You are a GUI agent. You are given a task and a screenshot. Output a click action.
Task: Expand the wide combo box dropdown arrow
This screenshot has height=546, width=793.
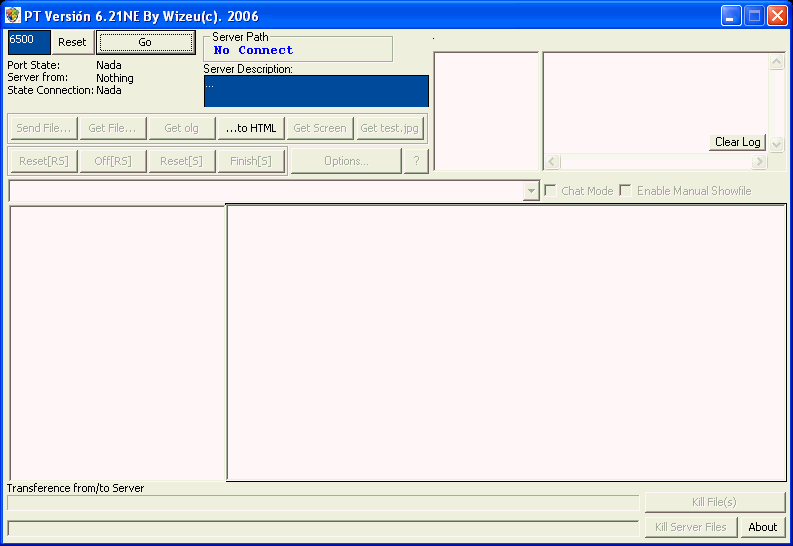531,191
